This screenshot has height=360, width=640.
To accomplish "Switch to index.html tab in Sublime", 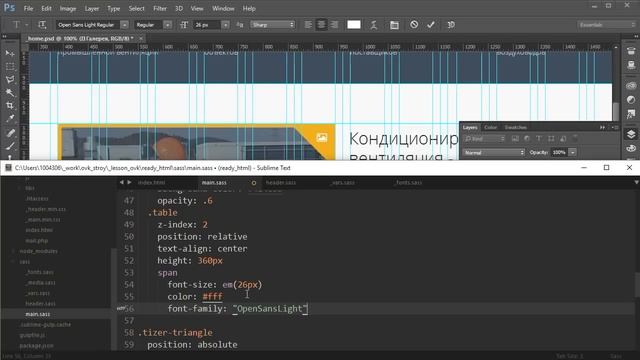I will [151, 182].
